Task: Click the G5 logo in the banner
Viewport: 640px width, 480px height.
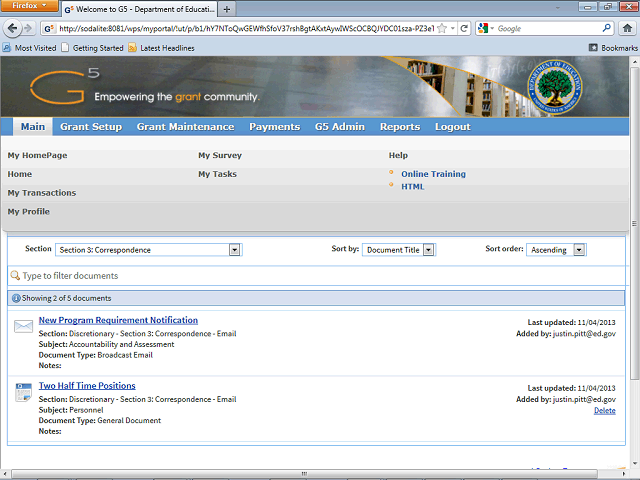Action: (64, 86)
